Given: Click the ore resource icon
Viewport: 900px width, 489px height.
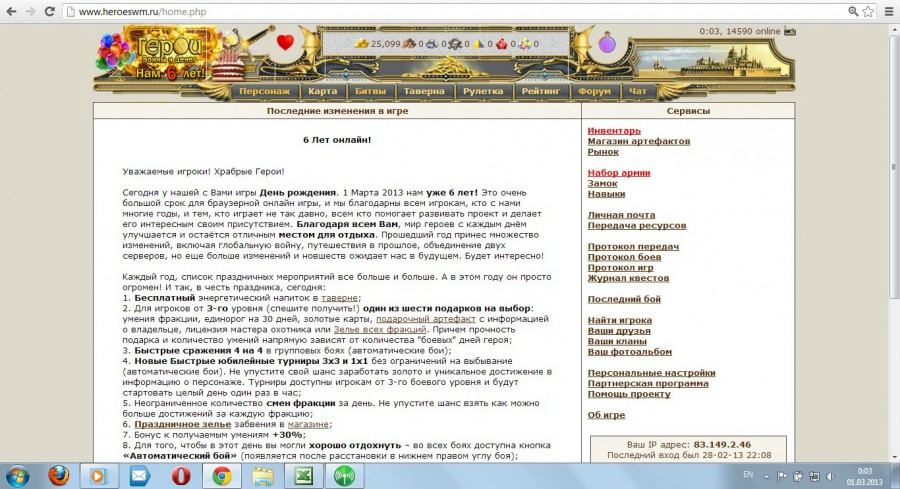Looking at the screenshot, I should pos(432,44).
